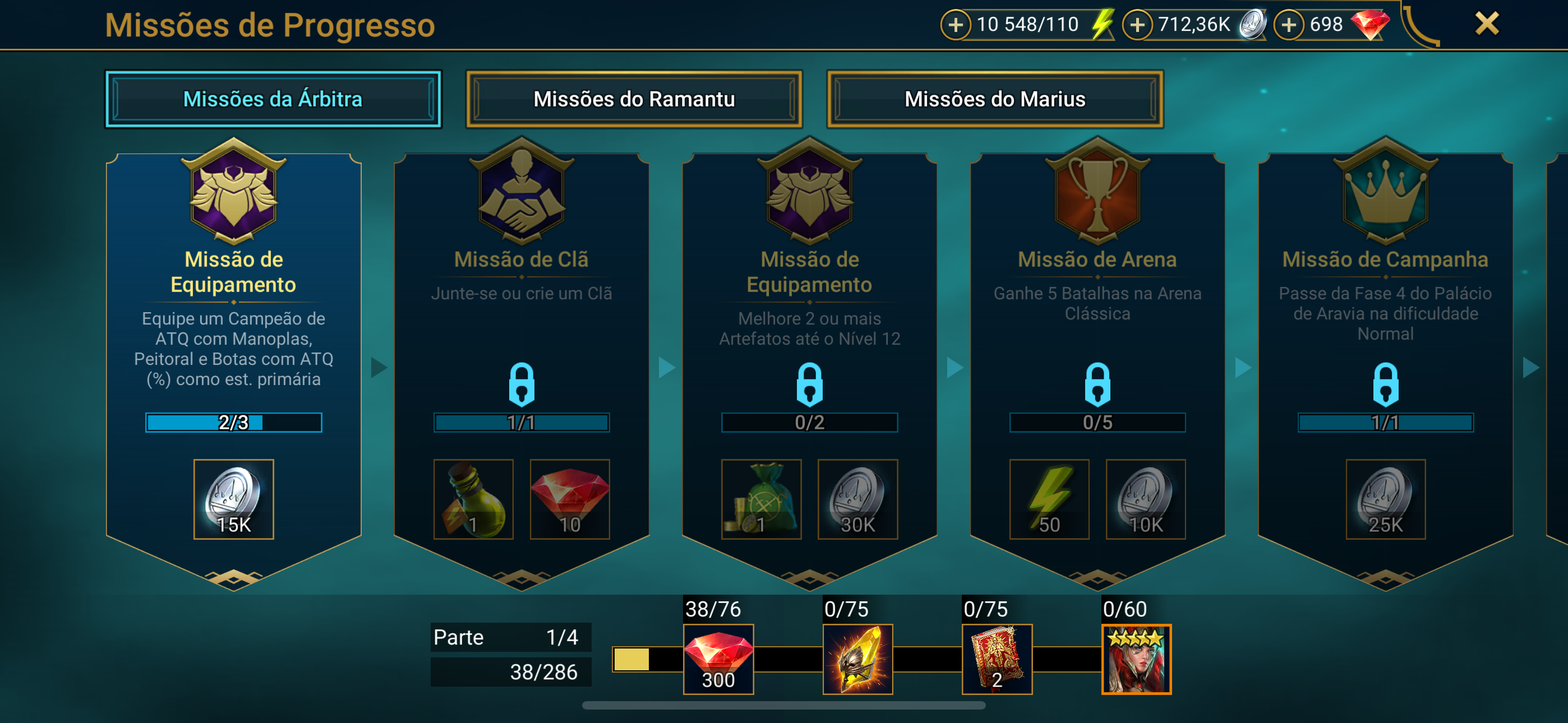This screenshot has width=1568, height=723.
Task: Click the plus button next to energy
Action: point(956,25)
